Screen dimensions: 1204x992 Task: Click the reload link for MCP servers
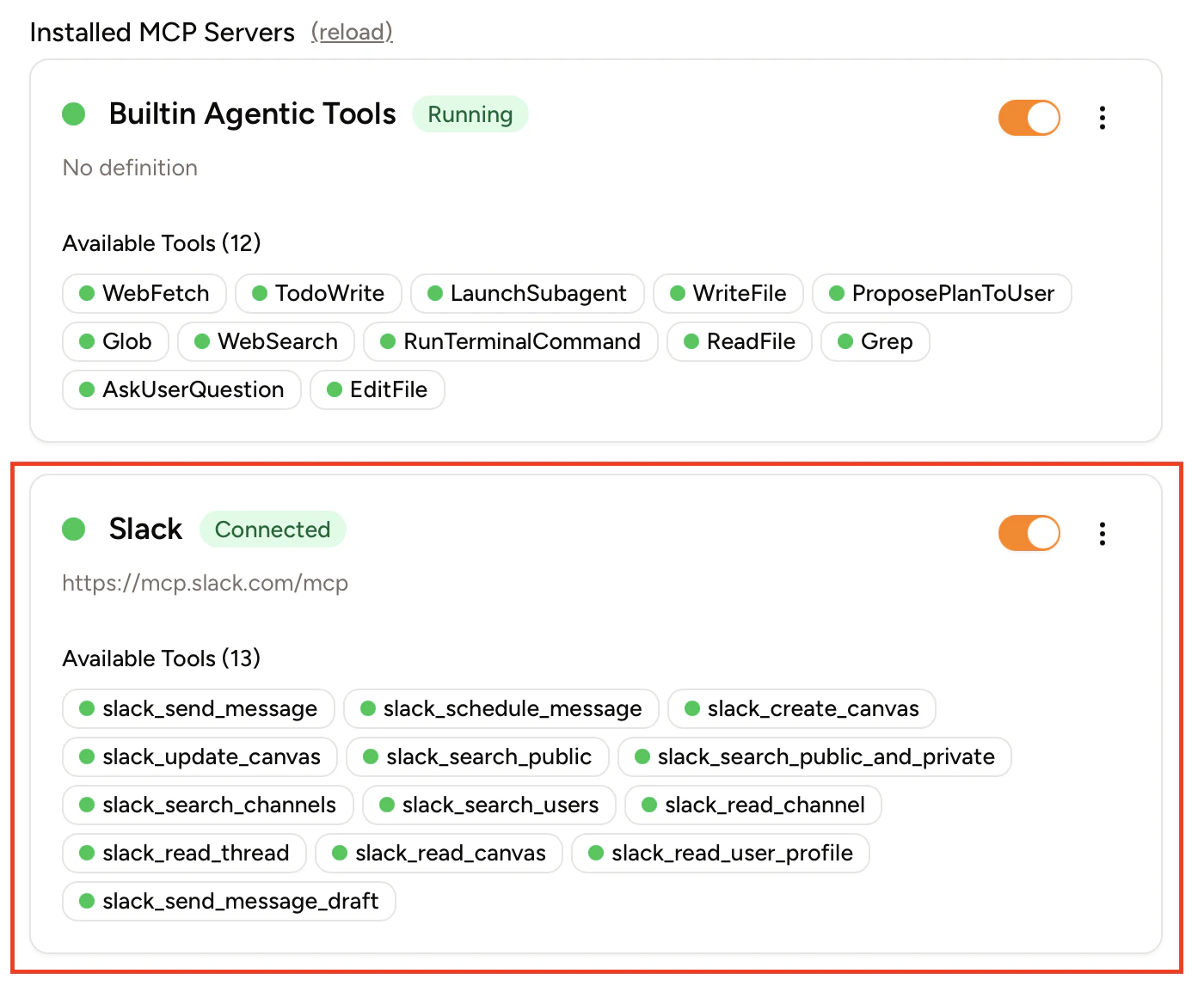coord(352,32)
